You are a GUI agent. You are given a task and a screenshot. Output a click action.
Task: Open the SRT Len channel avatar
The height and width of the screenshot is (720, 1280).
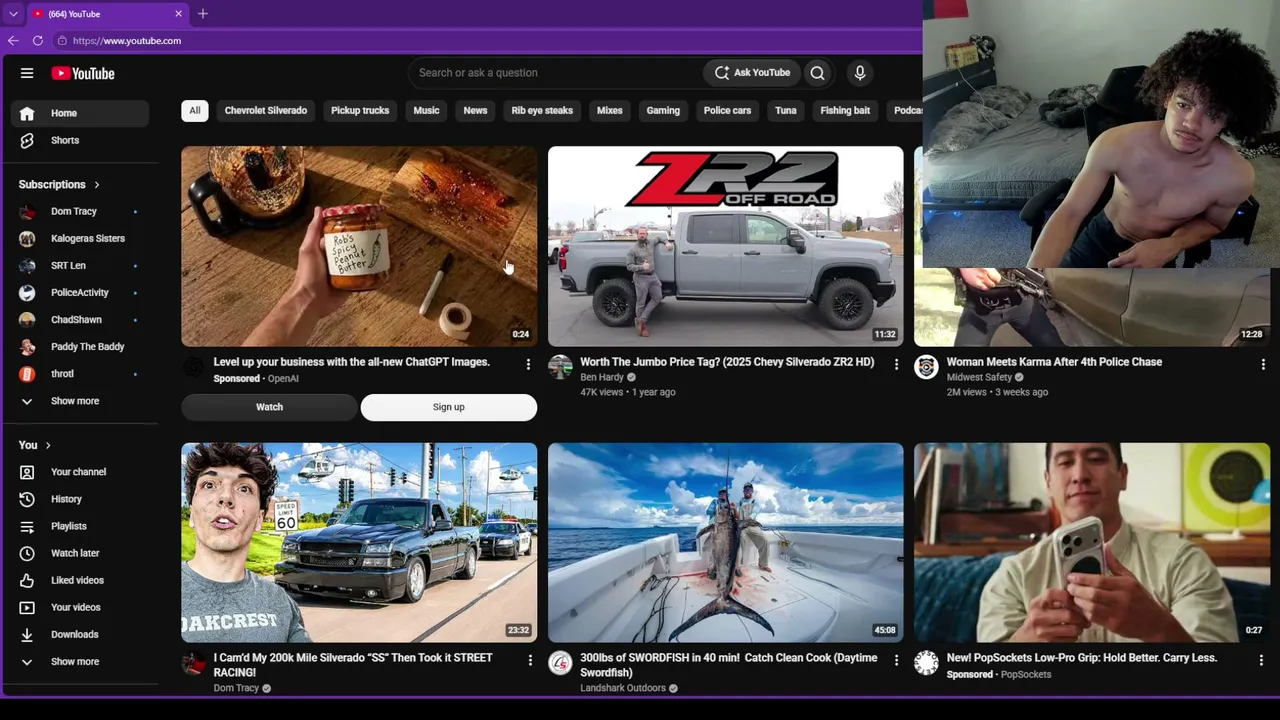click(27, 265)
